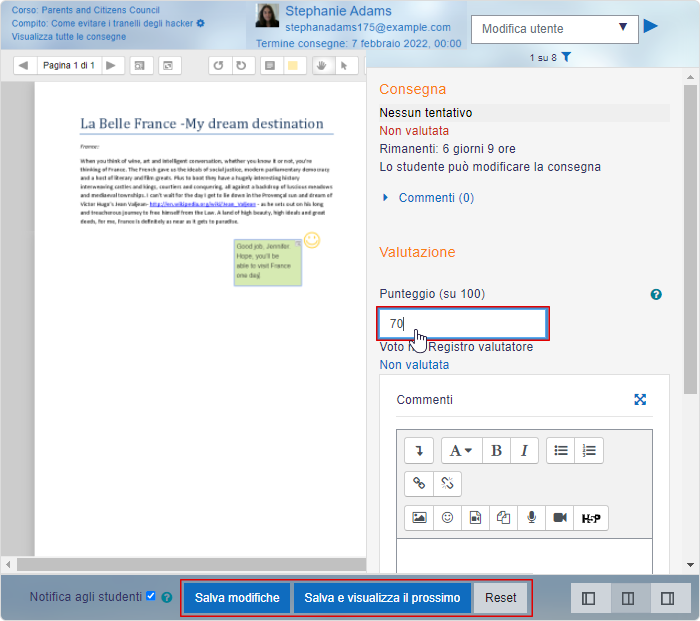
Task: Click Salva e visualizza il prossimo
Action: [382, 598]
